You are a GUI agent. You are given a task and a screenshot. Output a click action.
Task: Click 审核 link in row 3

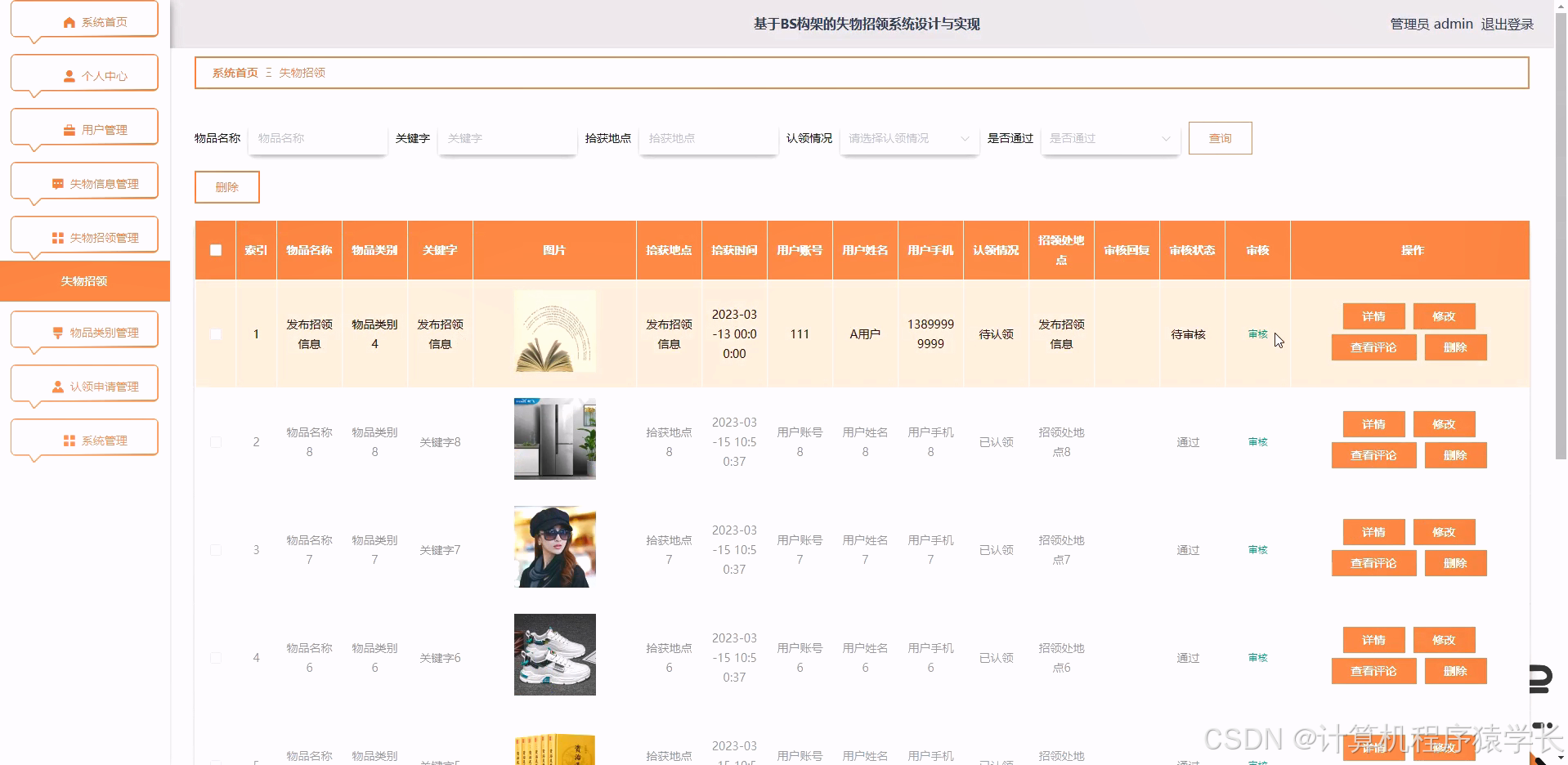tap(1257, 550)
